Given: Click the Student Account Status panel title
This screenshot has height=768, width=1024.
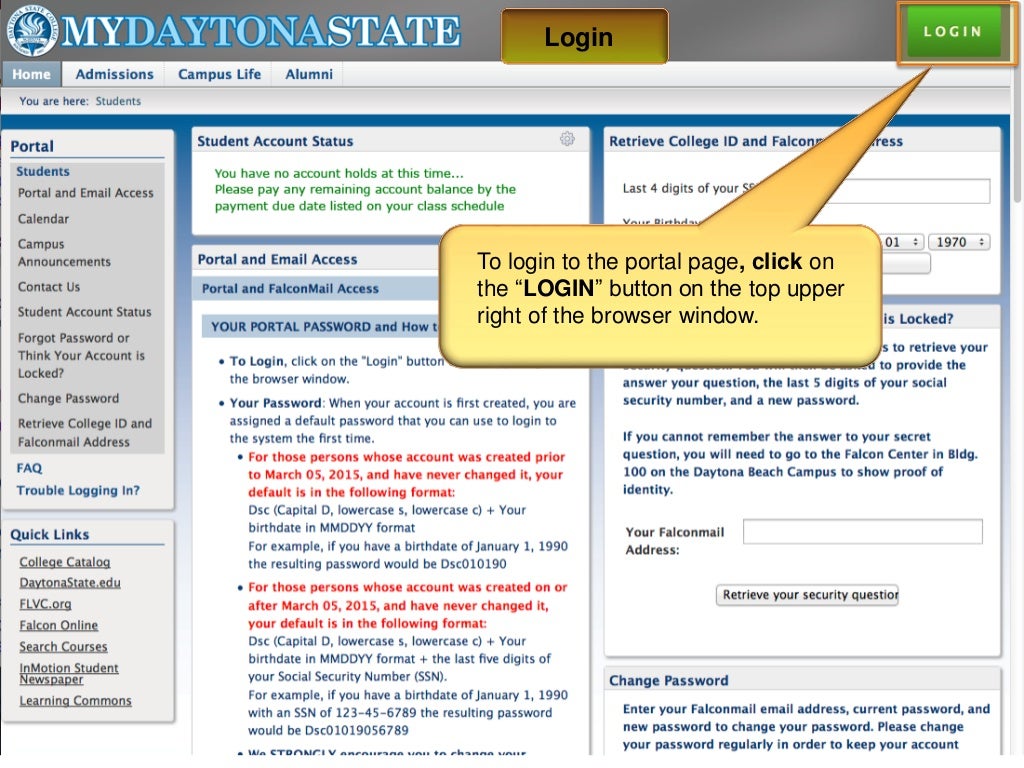Looking at the screenshot, I should pos(275,141).
